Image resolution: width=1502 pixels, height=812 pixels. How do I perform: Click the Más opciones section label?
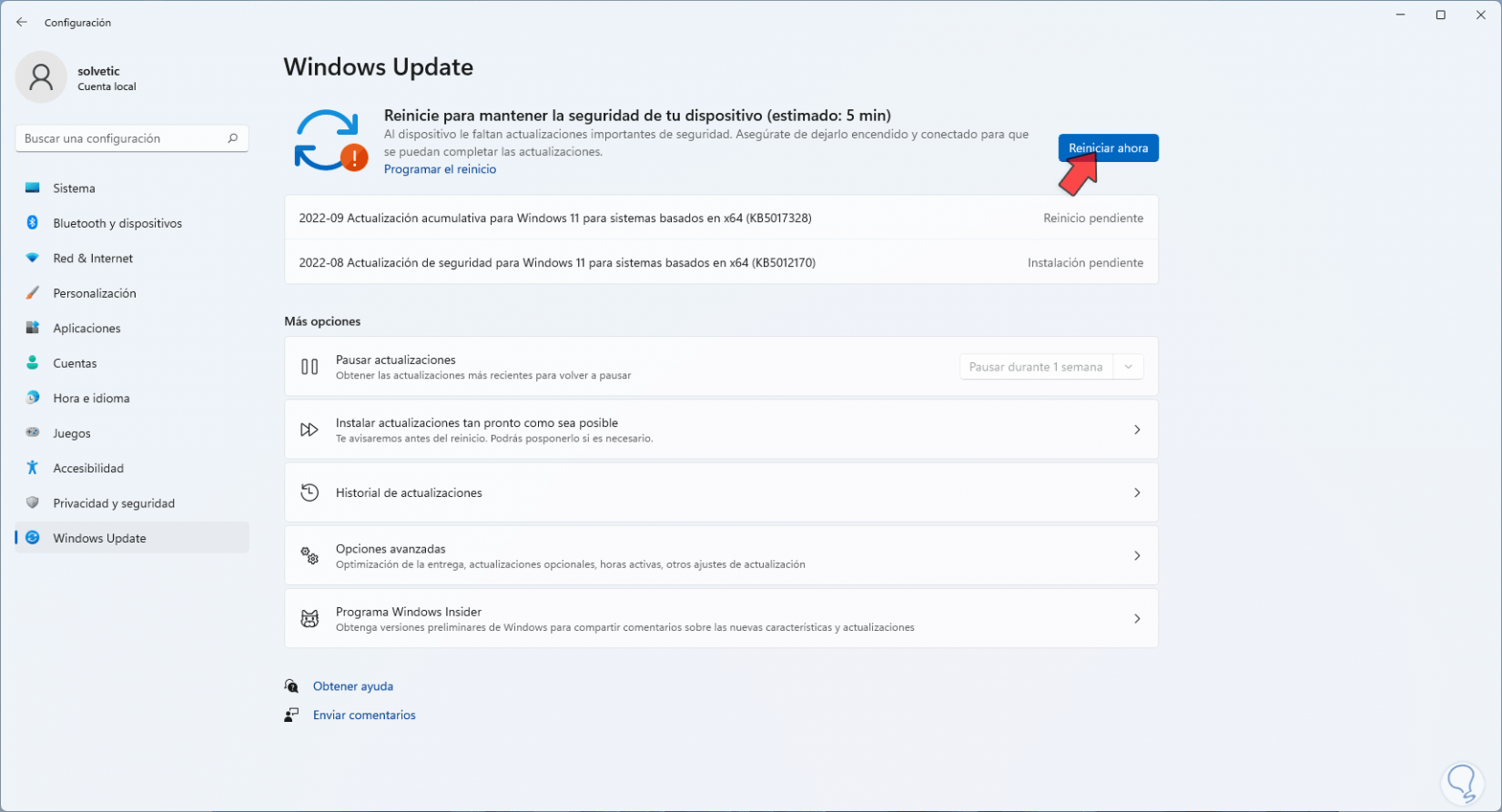click(x=322, y=321)
